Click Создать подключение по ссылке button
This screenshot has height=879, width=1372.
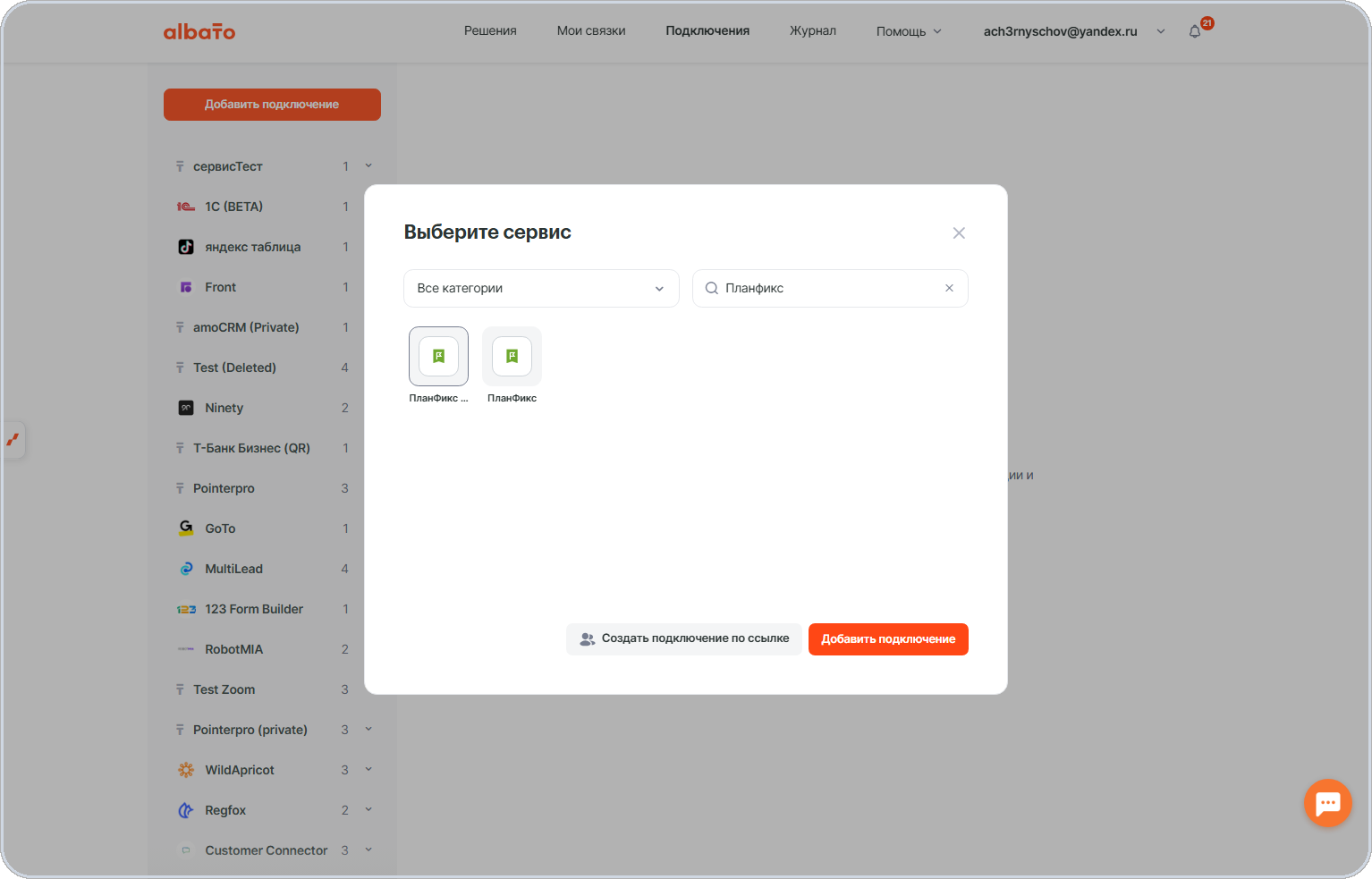pos(684,639)
